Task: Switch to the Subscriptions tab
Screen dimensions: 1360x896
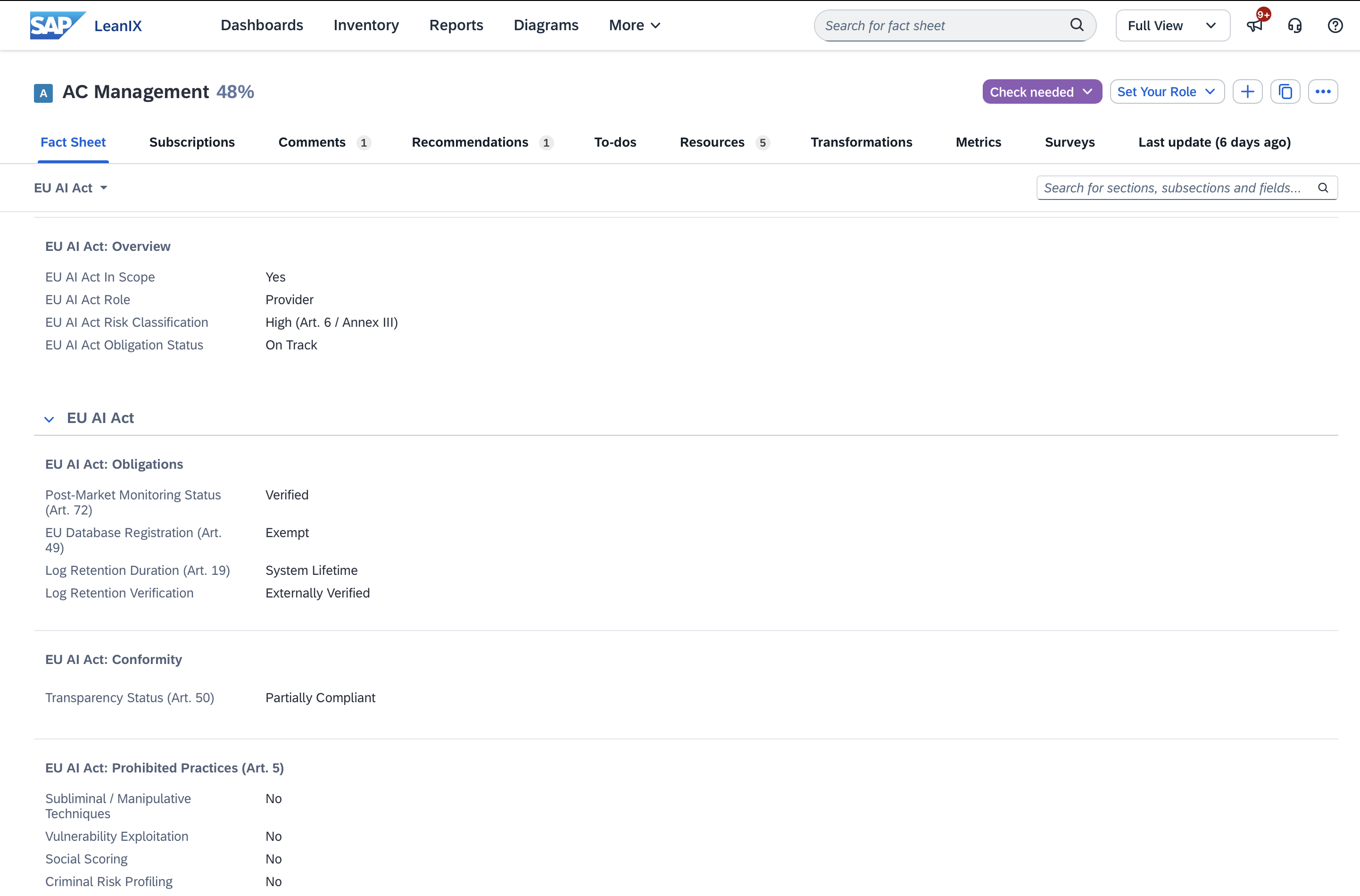Action: [192, 142]
